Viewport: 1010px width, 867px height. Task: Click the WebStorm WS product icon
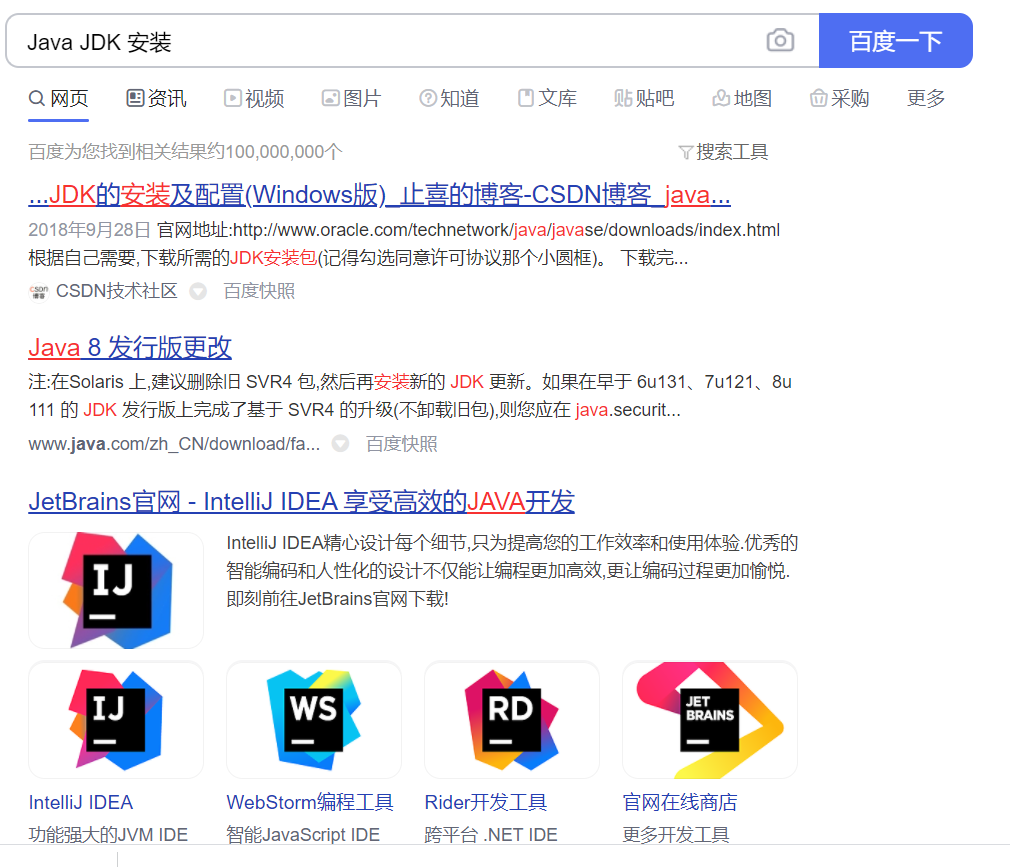(314, 719)
